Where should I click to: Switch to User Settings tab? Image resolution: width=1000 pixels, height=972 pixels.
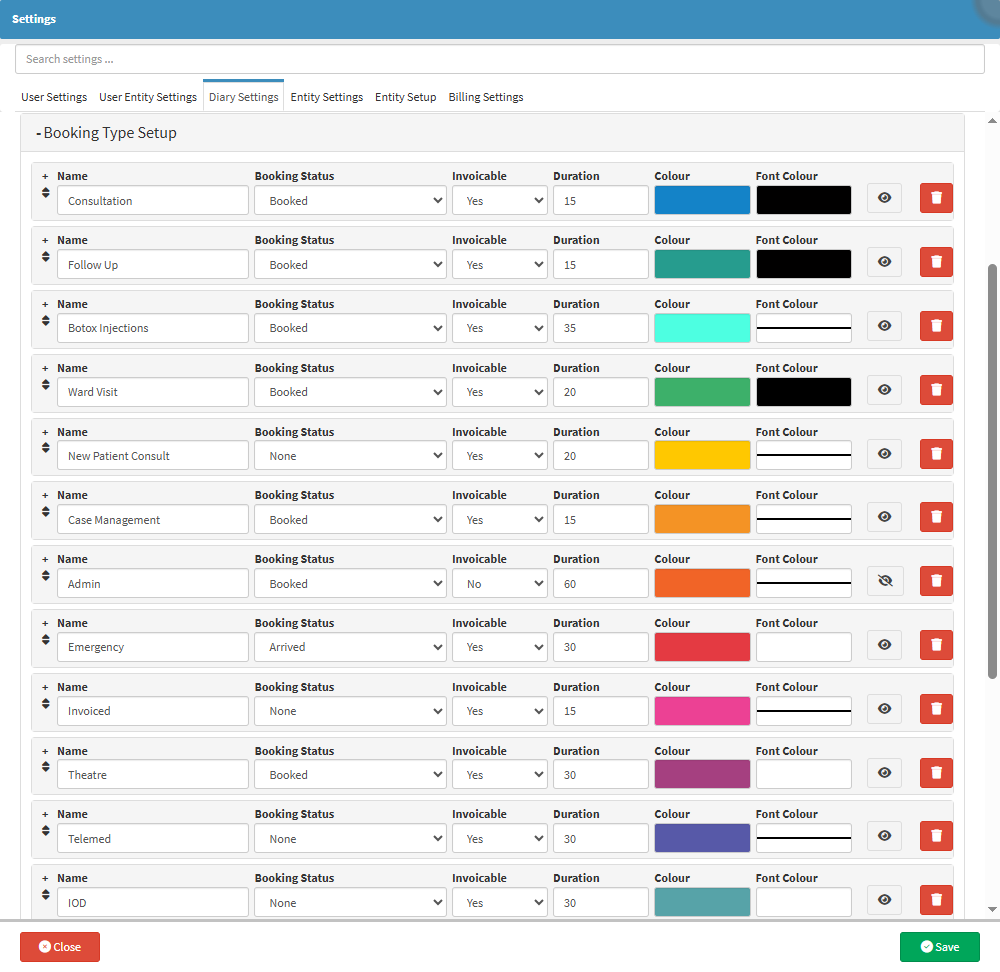[x=54, y=97]
